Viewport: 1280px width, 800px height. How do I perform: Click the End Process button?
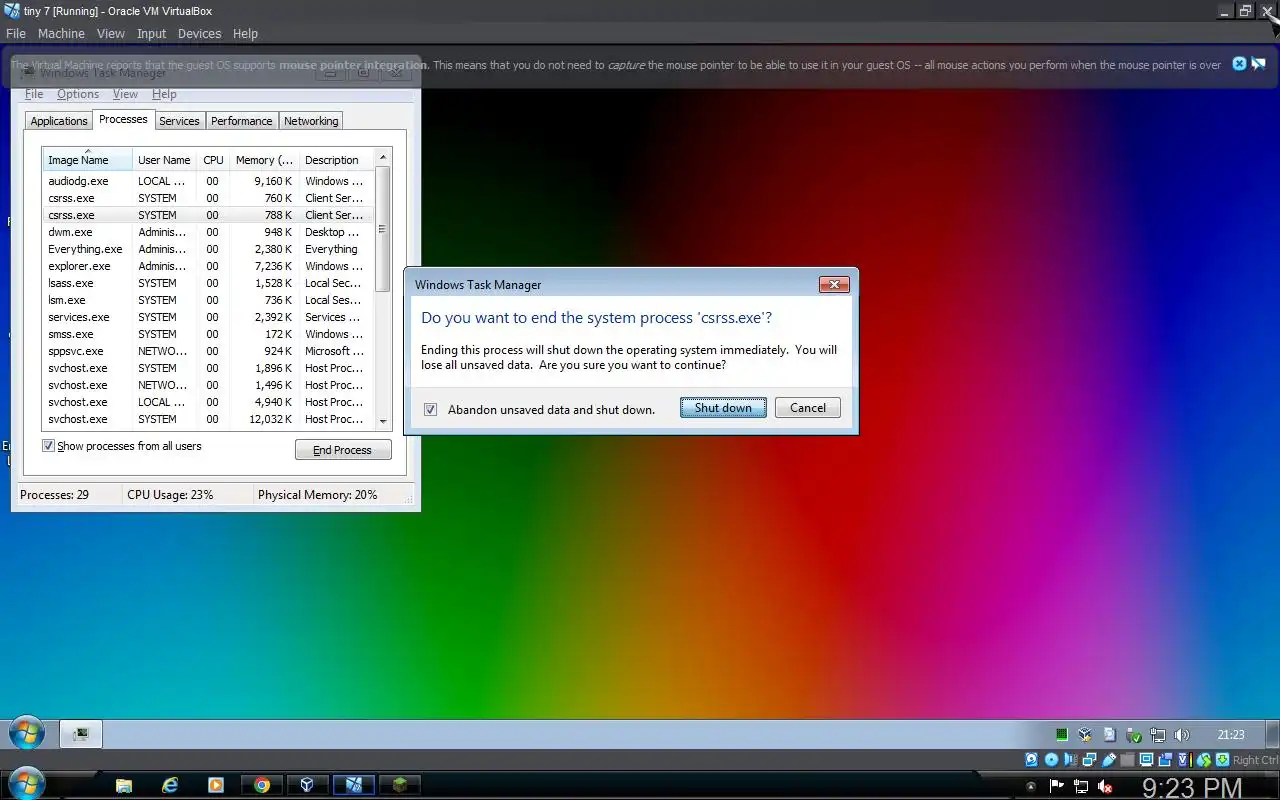click(343, 450)
